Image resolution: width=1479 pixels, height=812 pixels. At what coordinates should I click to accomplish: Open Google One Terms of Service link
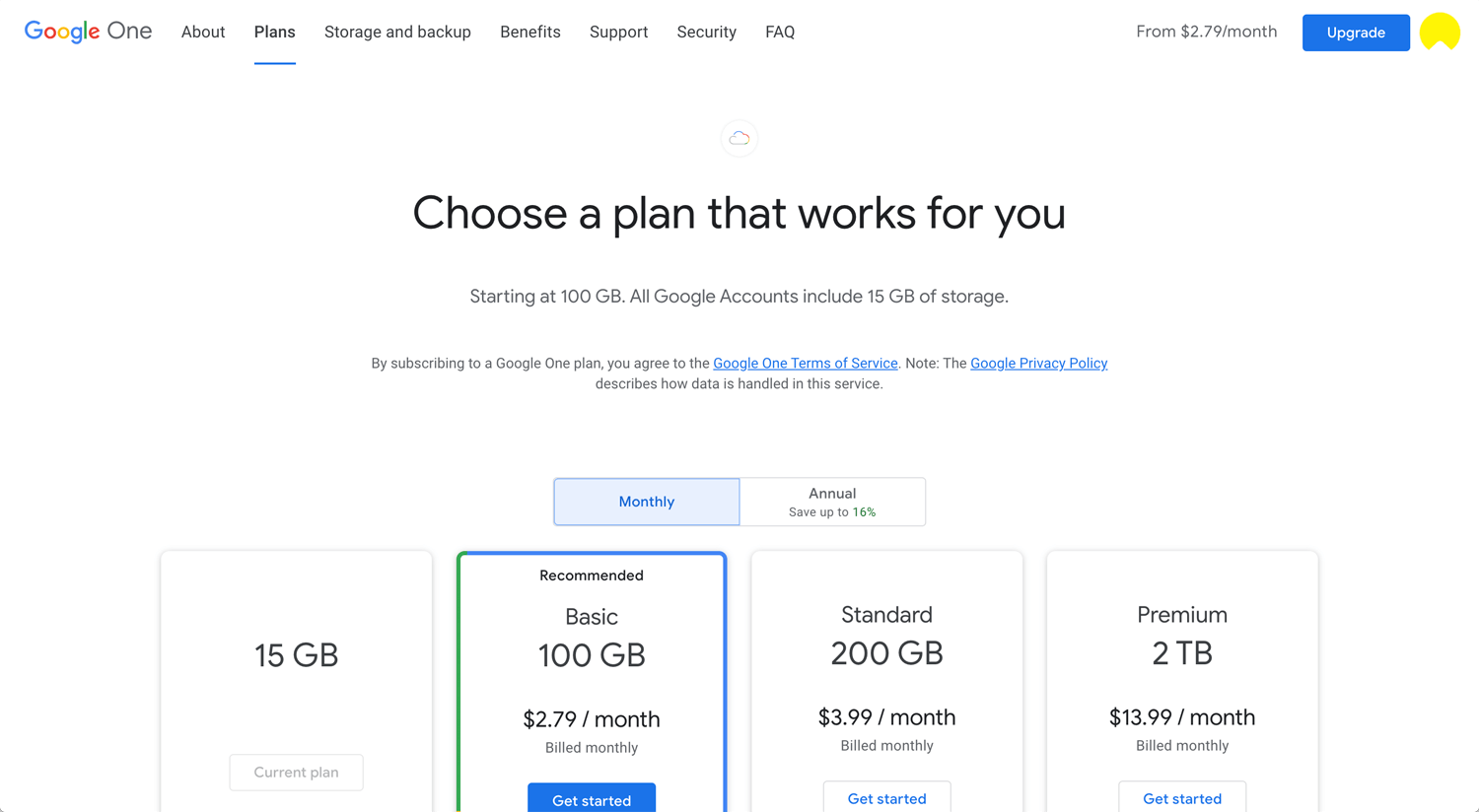806,364
